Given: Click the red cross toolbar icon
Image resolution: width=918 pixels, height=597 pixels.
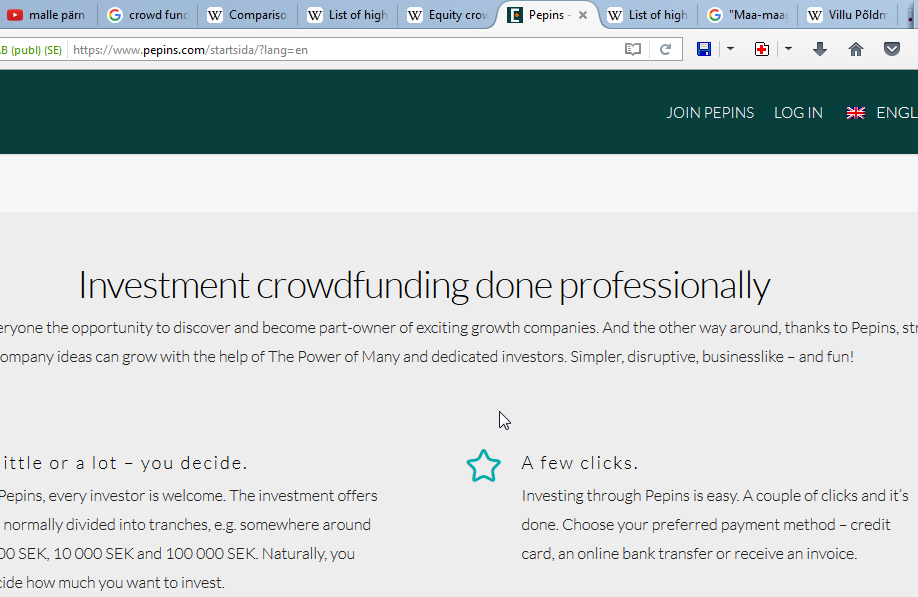Looking at the screenshot, I should pyautogui.click(x=762, y=49).
